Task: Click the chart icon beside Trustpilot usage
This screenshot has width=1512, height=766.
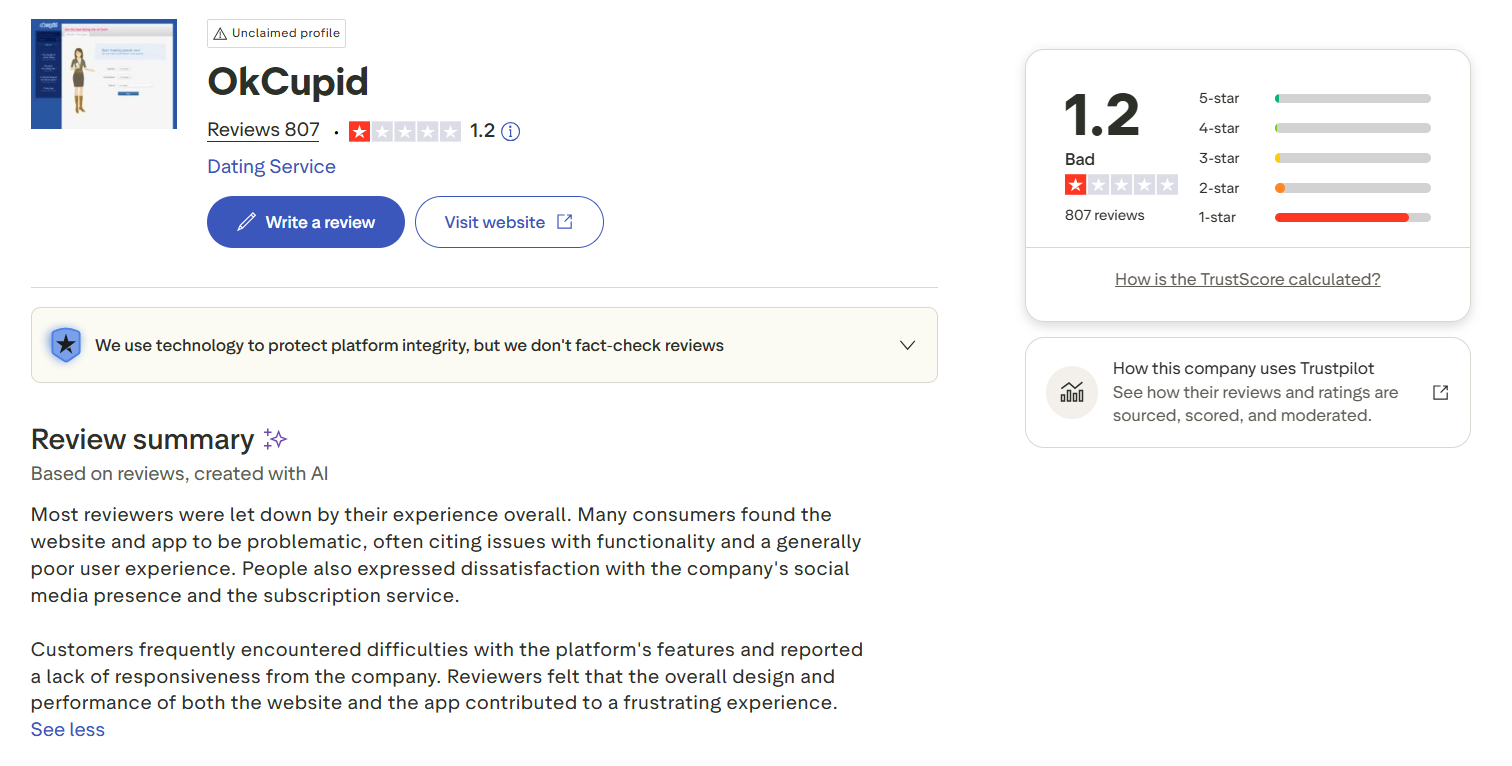Action: 1072,392
